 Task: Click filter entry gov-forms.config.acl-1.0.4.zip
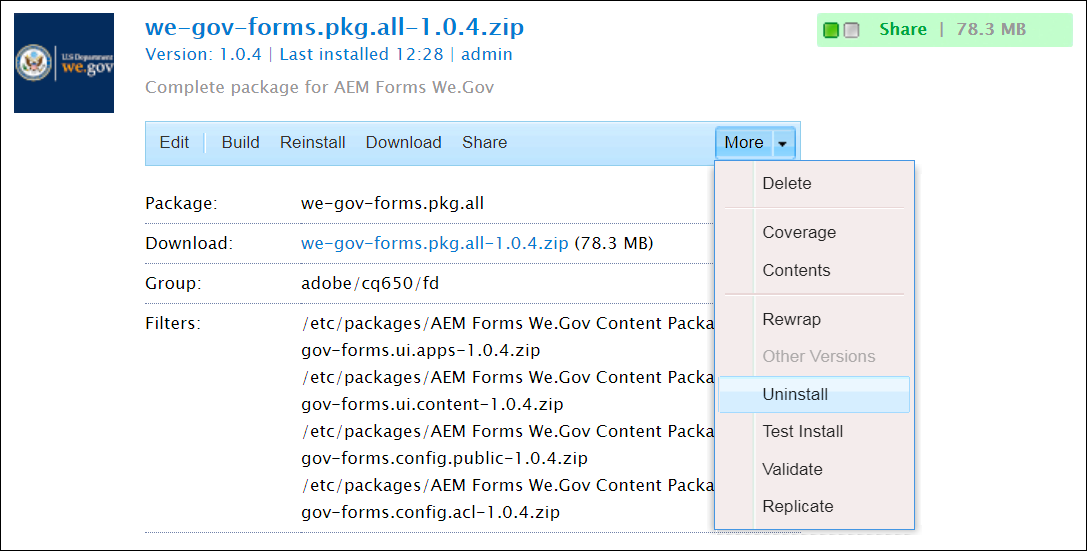431,513
